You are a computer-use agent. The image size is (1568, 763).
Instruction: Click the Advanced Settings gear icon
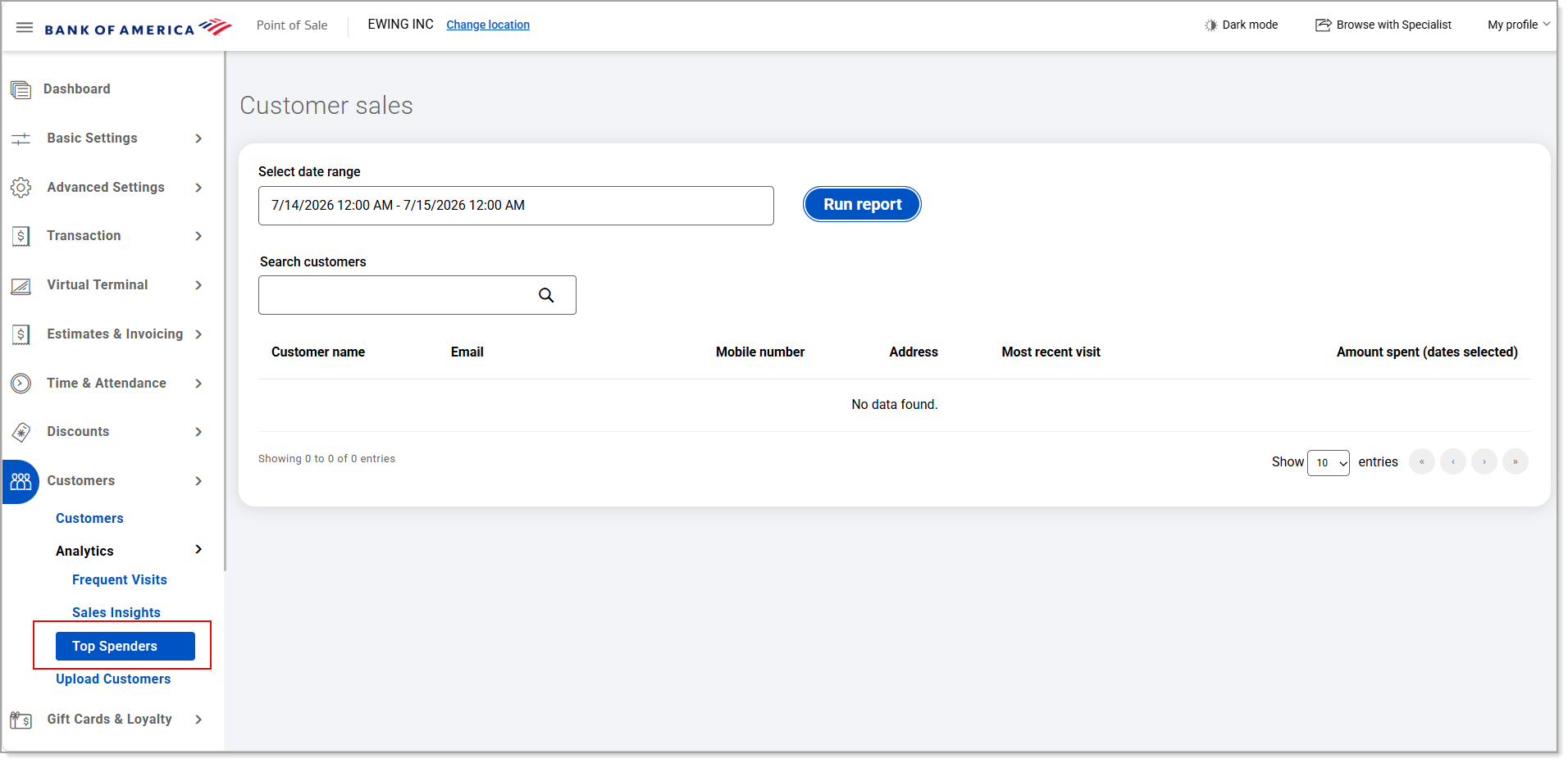[x=21, y=188]
